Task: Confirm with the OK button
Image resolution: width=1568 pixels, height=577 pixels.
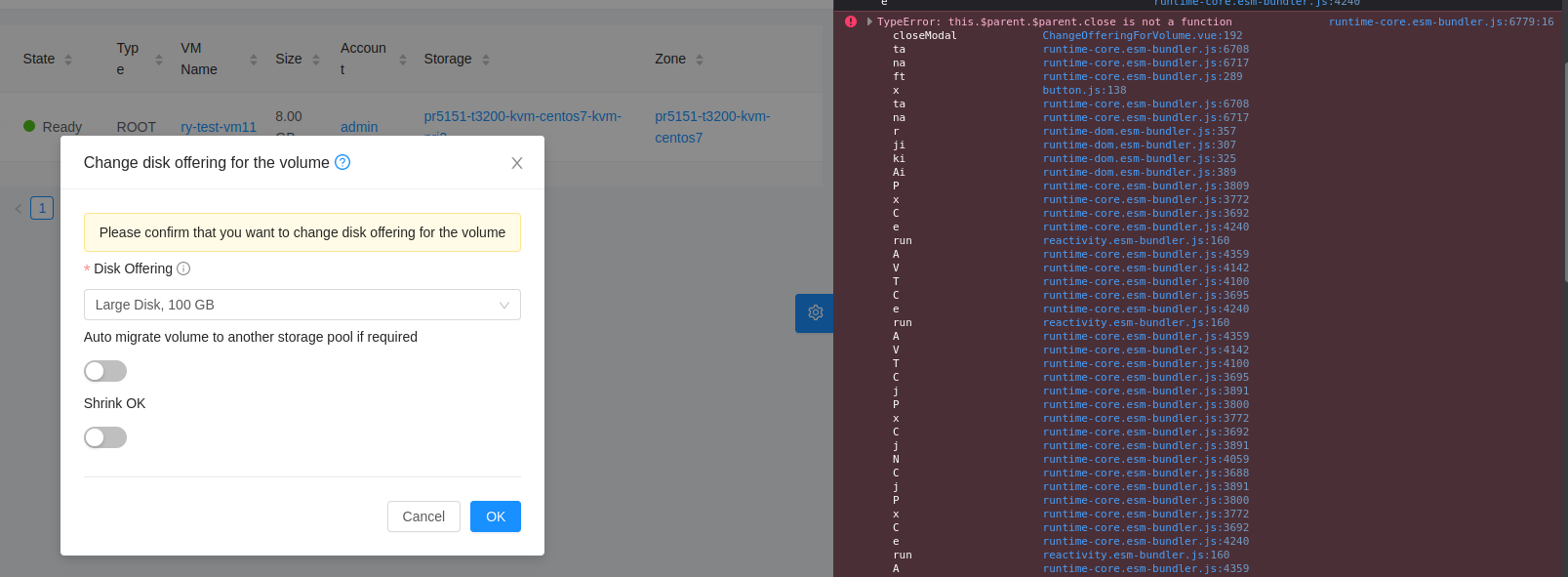Action: (496, 516)
